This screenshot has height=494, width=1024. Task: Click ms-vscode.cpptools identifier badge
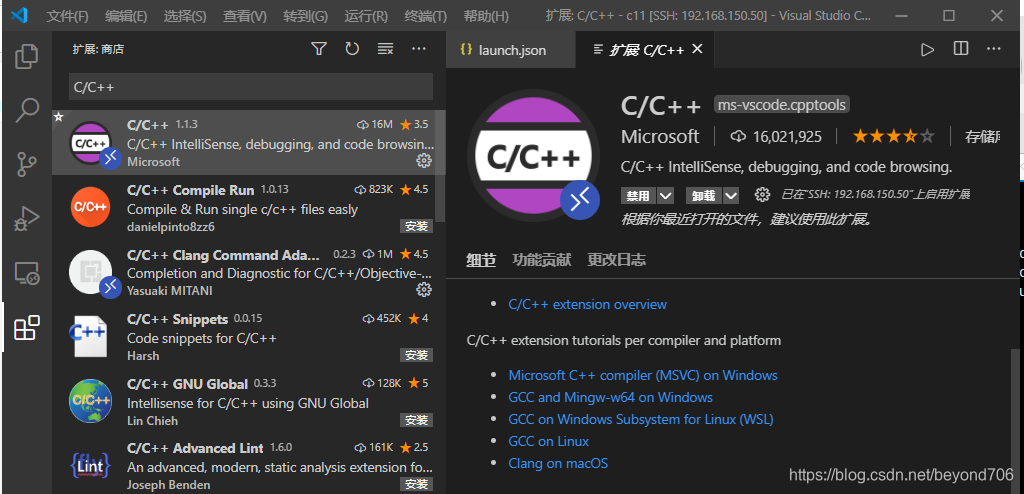(782, 105)
